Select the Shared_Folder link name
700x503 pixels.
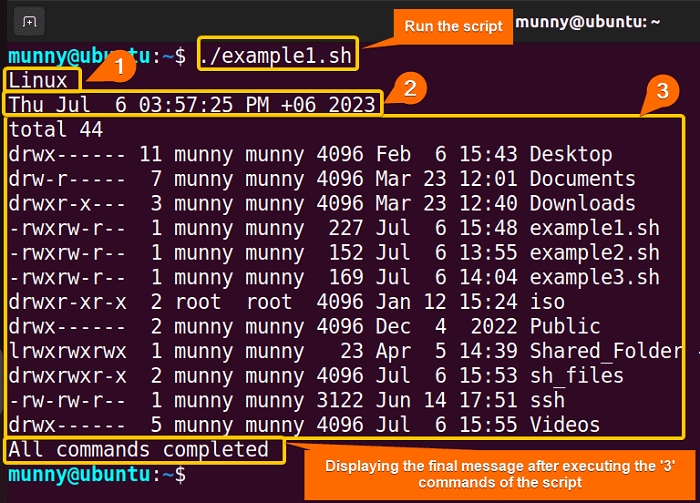(x=606, y=351)
